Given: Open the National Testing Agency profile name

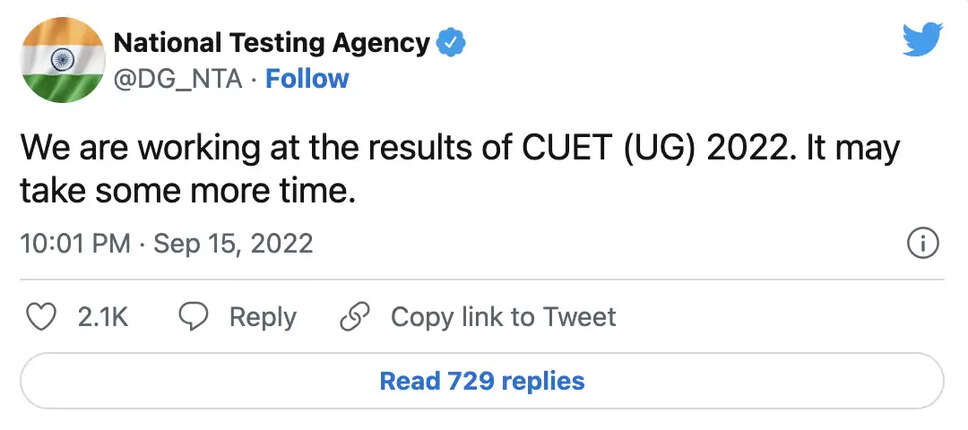Looking at the screenshot, I should click(x=272, y=43).
